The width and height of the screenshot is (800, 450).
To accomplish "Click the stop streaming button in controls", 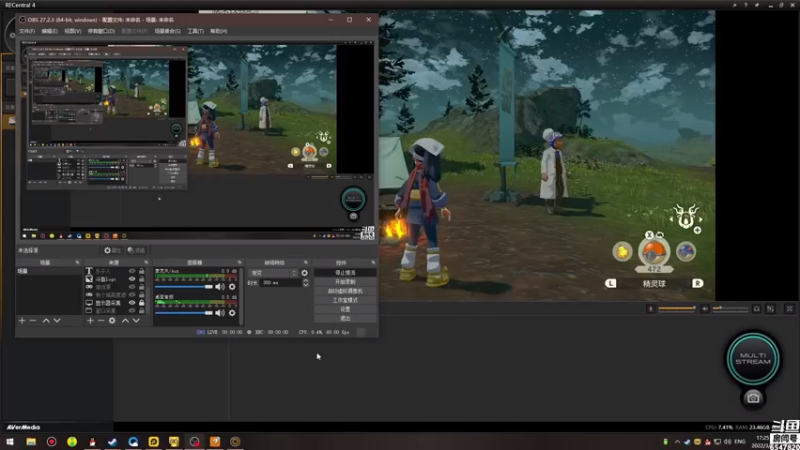I will (345, 273).
